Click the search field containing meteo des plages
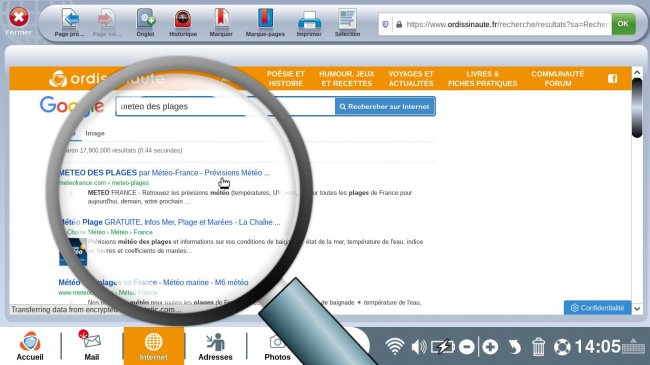The image size is (650, 365). 226,107
